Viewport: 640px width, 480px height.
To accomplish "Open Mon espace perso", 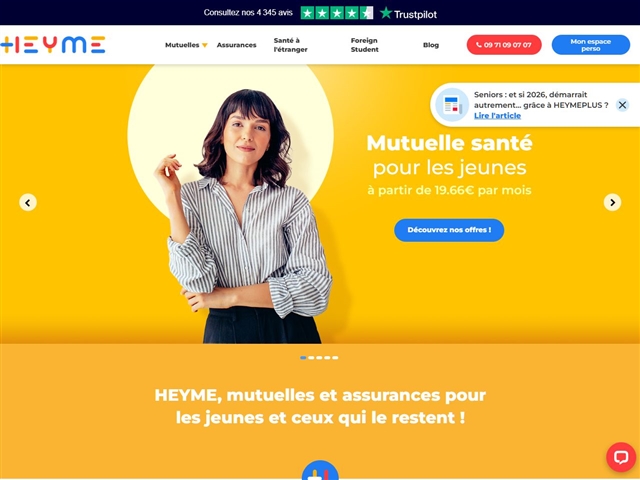I will (591, 45).
